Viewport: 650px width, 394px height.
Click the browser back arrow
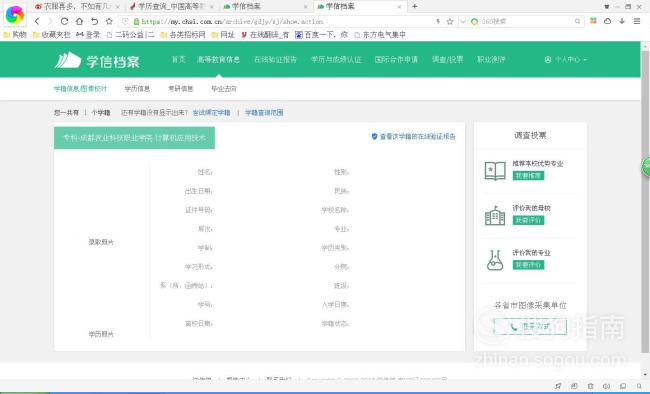point(37,21)
